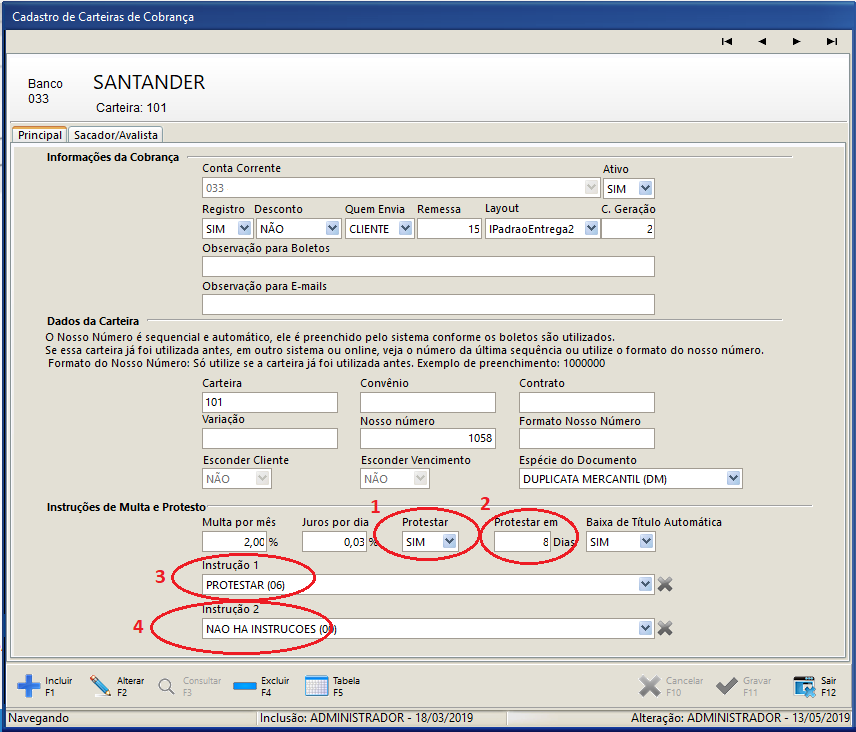Open the Layout IPadraoEntrega2 dropdown
The height and width of the screenshot is (732, 856).
coord(591,228)
